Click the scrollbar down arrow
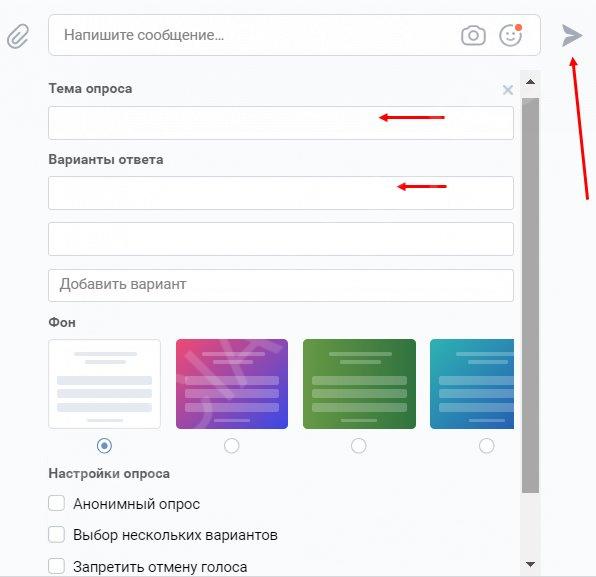Image resolution: width=596 pixels, height=577 pixels. click(x=530, y=564)
